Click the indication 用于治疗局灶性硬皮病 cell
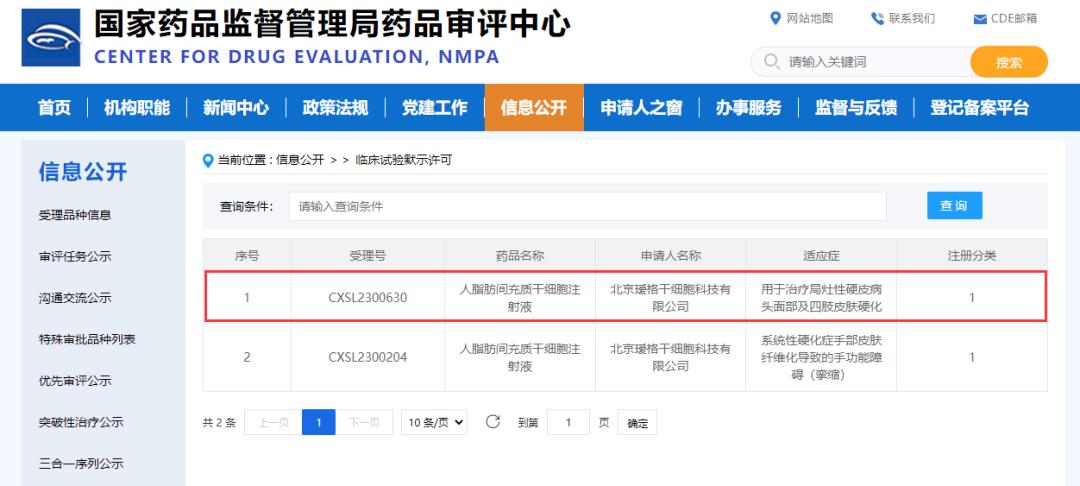 point(821,298)
